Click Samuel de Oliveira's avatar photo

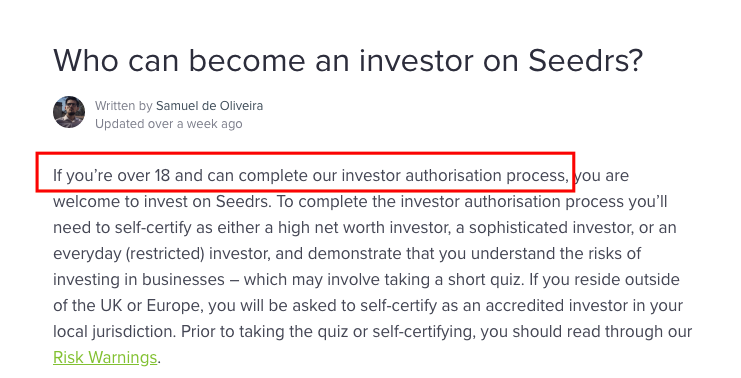(x=69, y=112)
